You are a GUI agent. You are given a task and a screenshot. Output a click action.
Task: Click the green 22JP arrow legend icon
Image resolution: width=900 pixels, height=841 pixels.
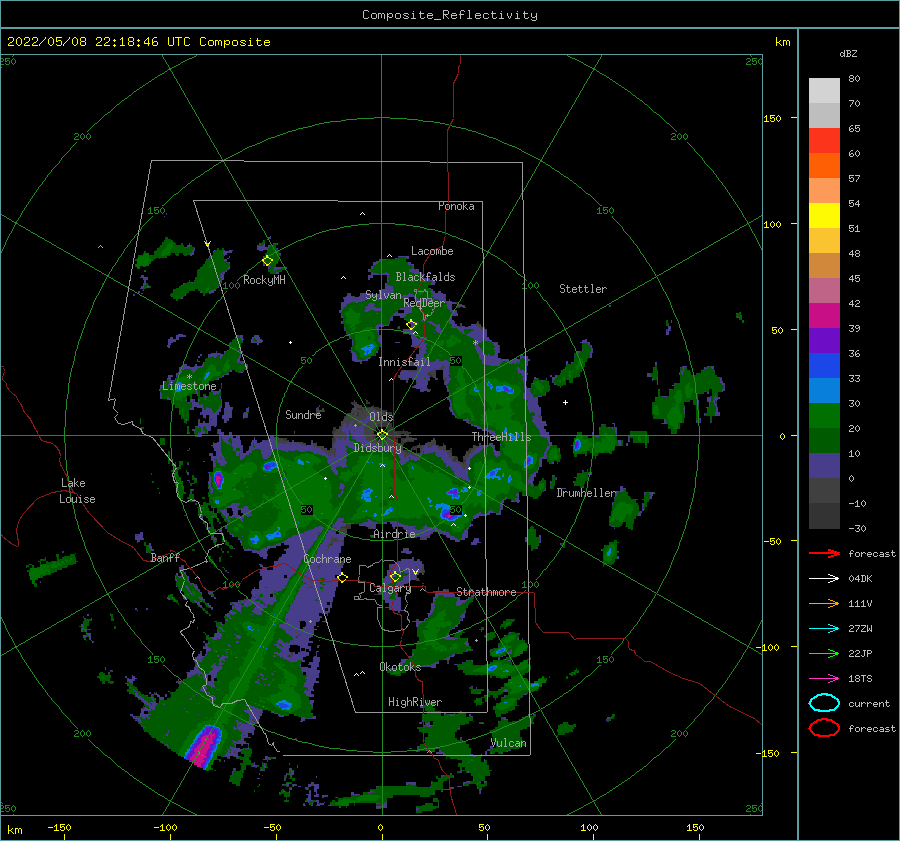[824, 653]
